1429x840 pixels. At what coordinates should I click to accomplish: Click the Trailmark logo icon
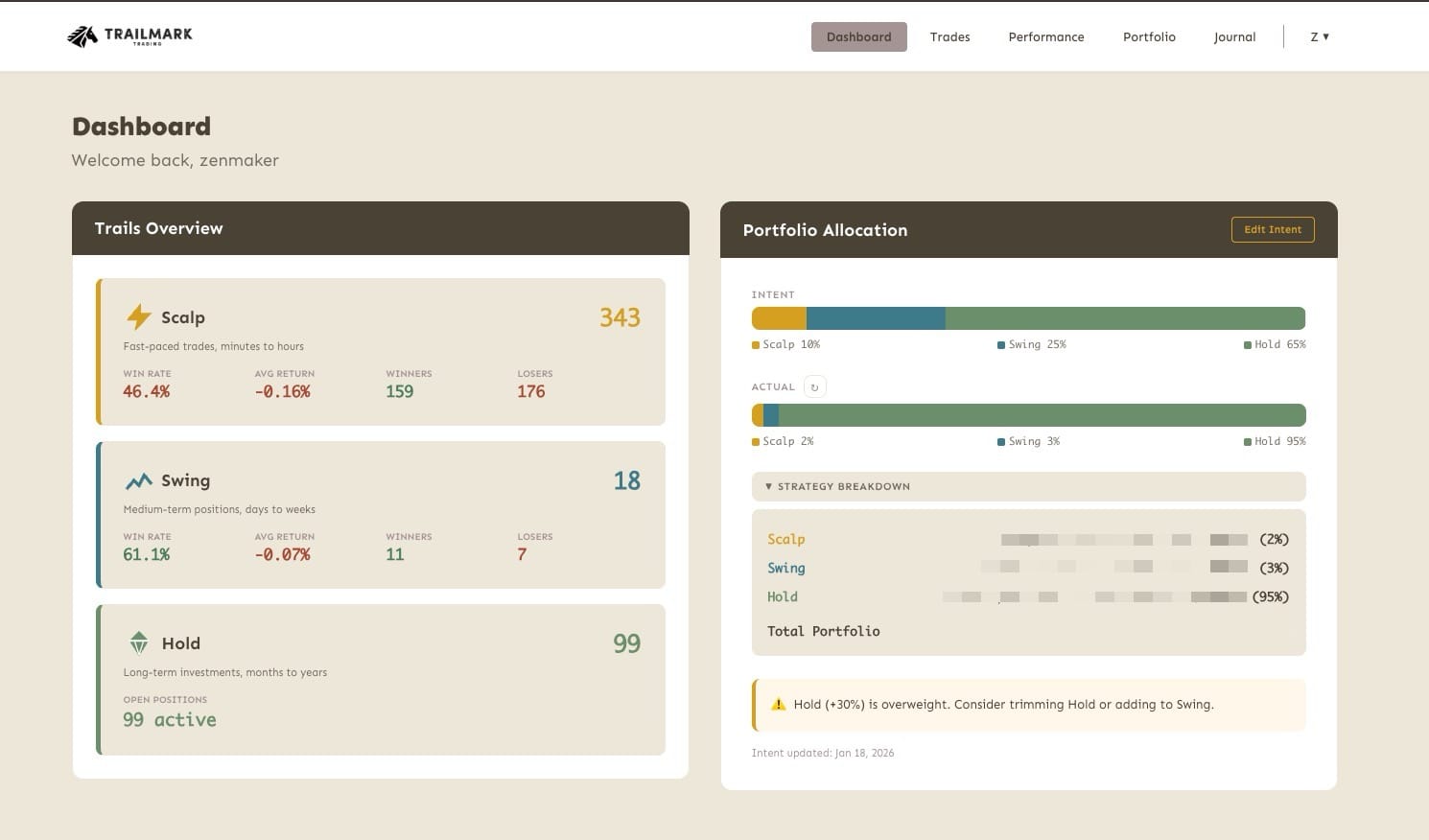tap(82, 36)
